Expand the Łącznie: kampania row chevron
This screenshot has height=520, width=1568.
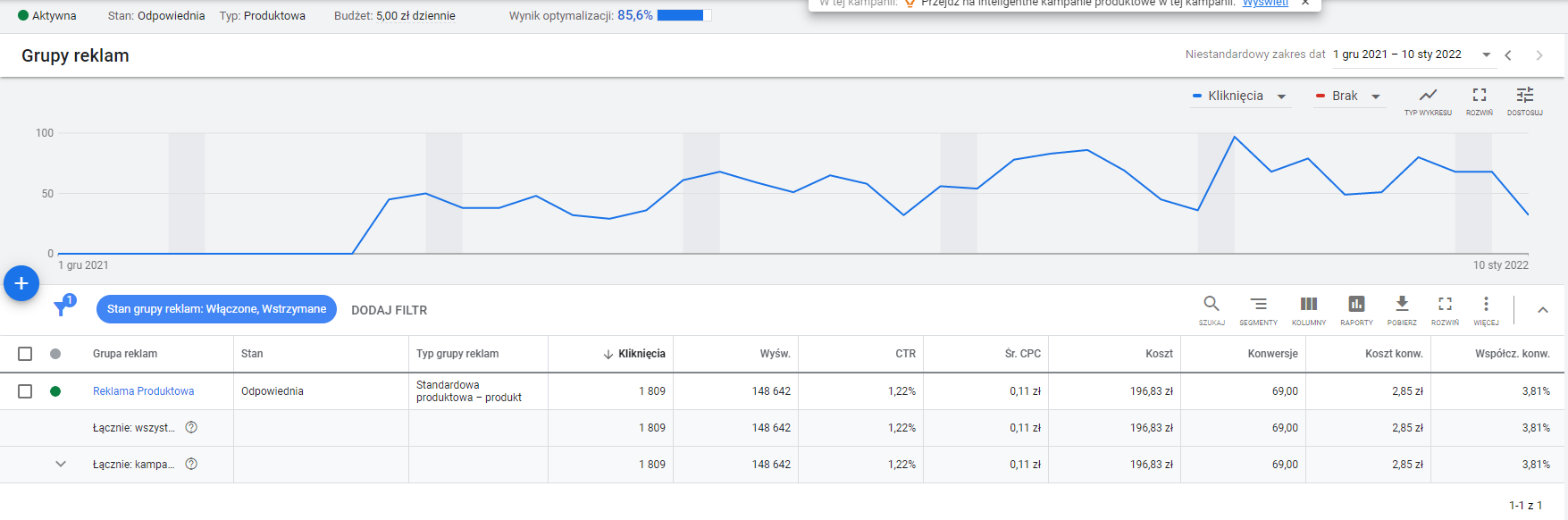(61, 464)
